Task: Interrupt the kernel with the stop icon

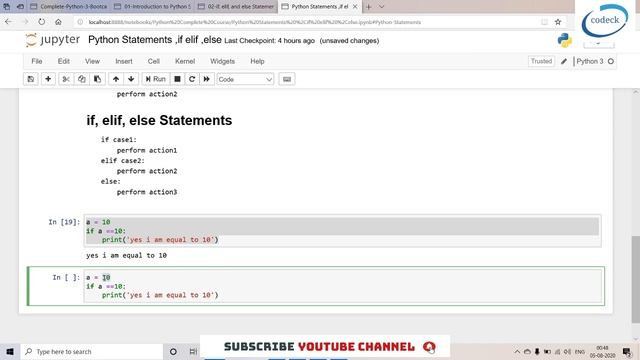Action: coord(177,79)
